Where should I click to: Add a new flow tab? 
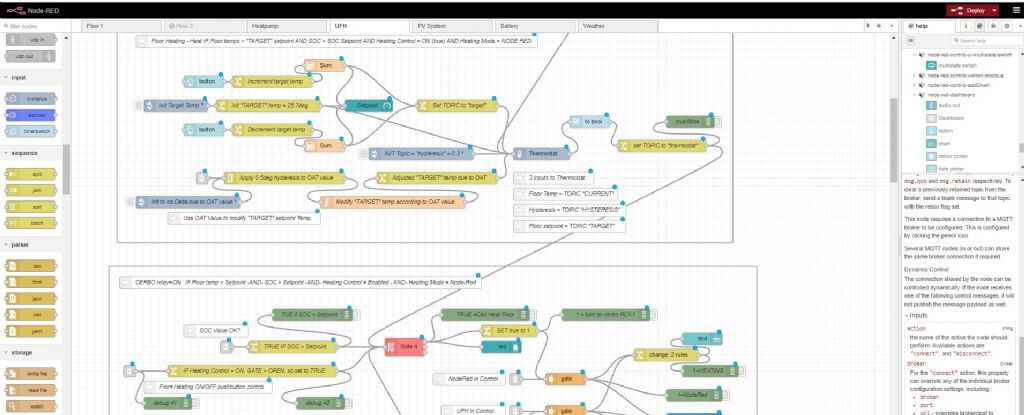click(879, 25)
